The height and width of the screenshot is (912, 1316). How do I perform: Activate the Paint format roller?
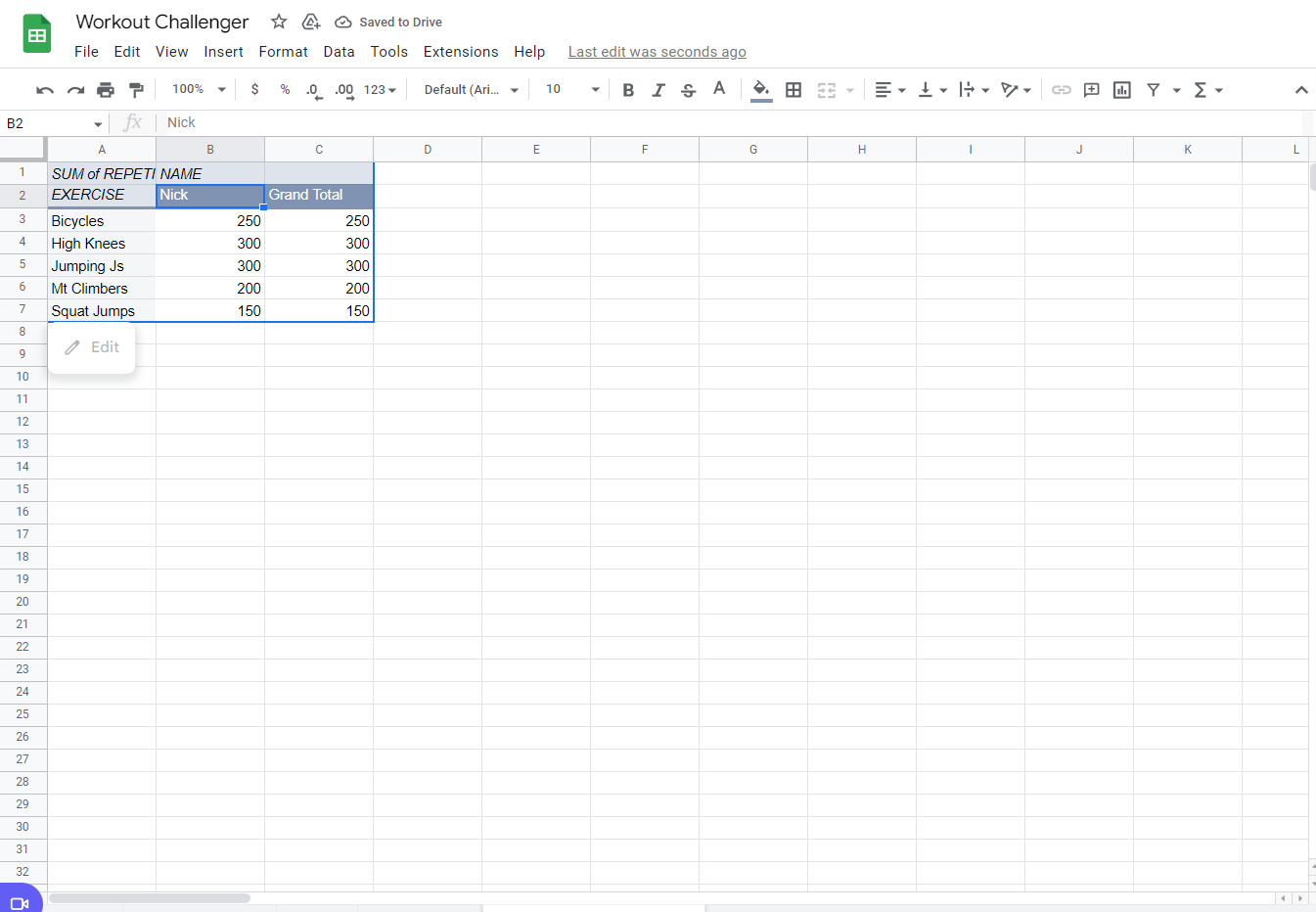point(136,90)
